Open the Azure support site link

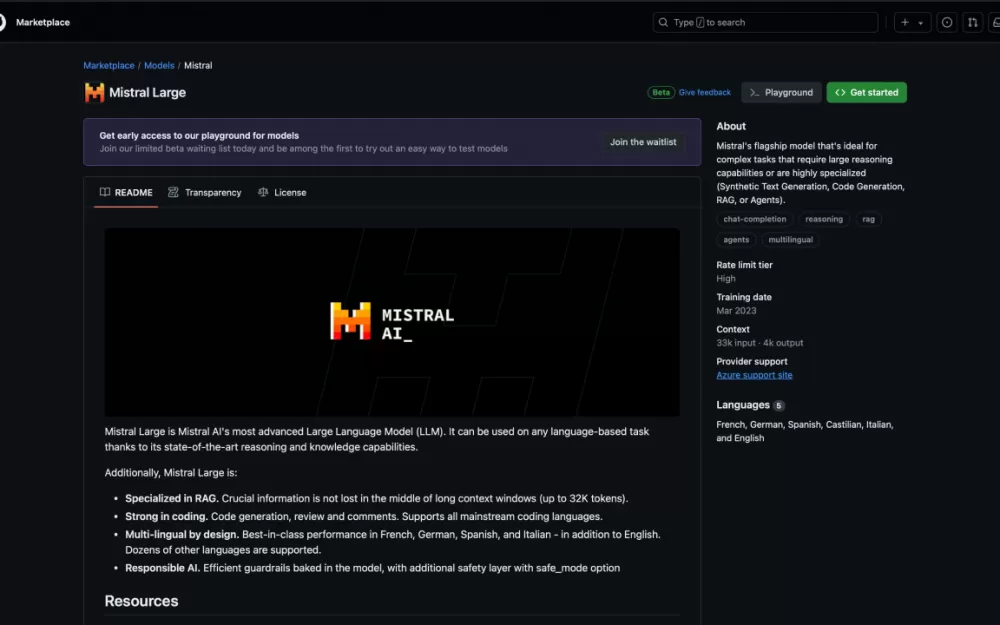tap(754, 375)
